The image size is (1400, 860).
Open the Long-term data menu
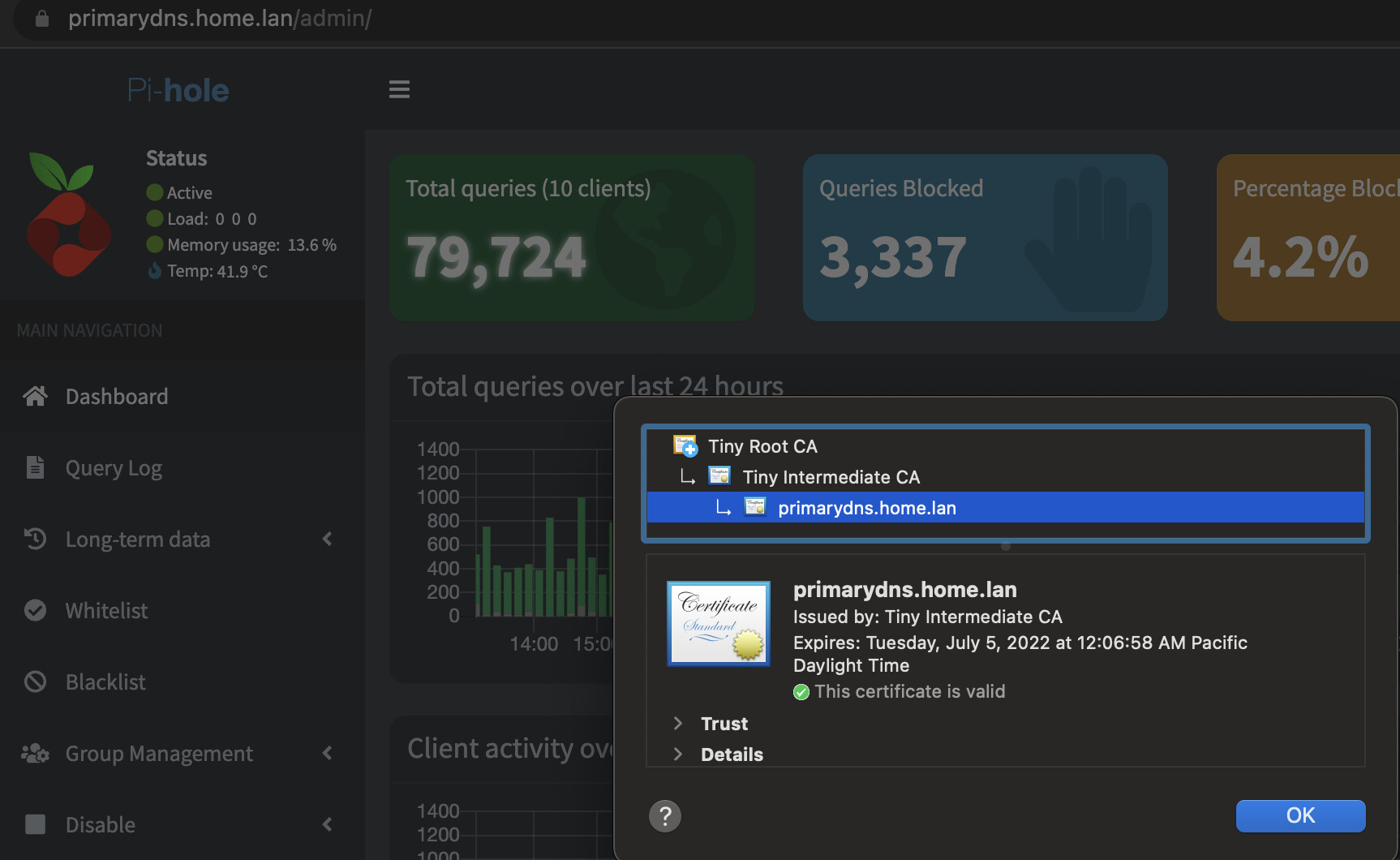[x=183, y=540]
